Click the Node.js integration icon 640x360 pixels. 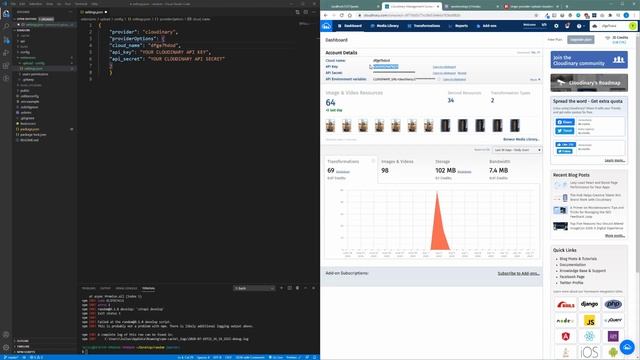point(565,320)
